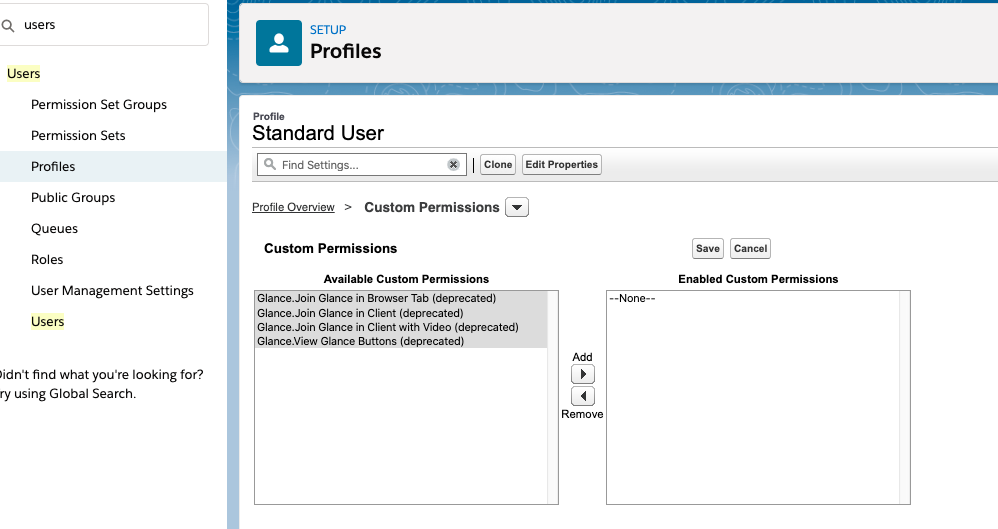Select --None-- in Enabled Custom Permissions
The width and height of the screenshot is (998, 529).
(x=632, y=298)
